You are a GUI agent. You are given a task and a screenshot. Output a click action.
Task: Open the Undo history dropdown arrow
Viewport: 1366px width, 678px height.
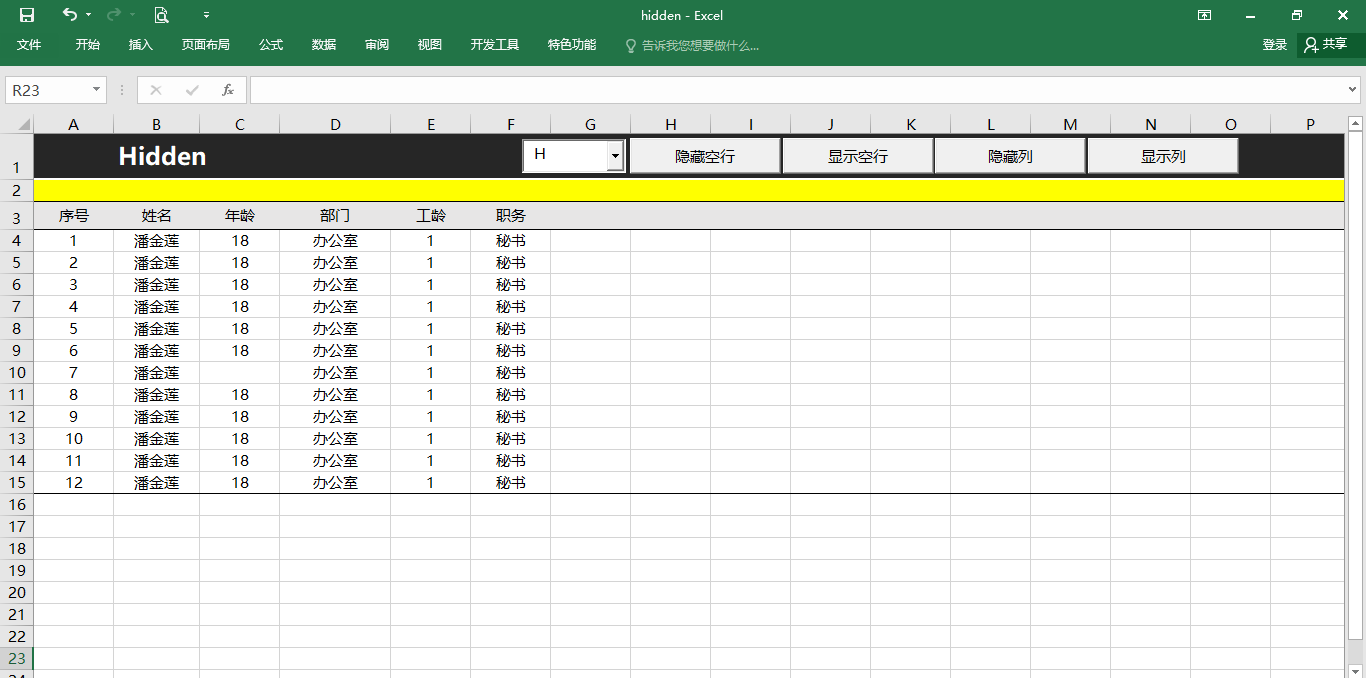(x=88, y=15)
